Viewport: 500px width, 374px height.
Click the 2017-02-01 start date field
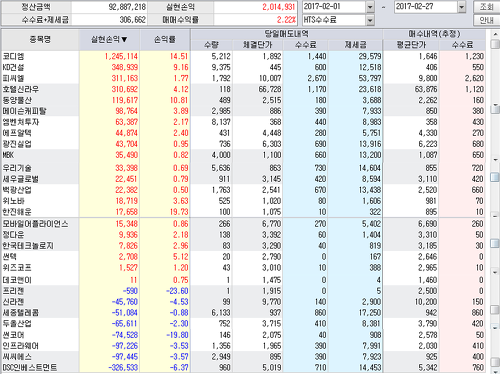click(334, 7)
